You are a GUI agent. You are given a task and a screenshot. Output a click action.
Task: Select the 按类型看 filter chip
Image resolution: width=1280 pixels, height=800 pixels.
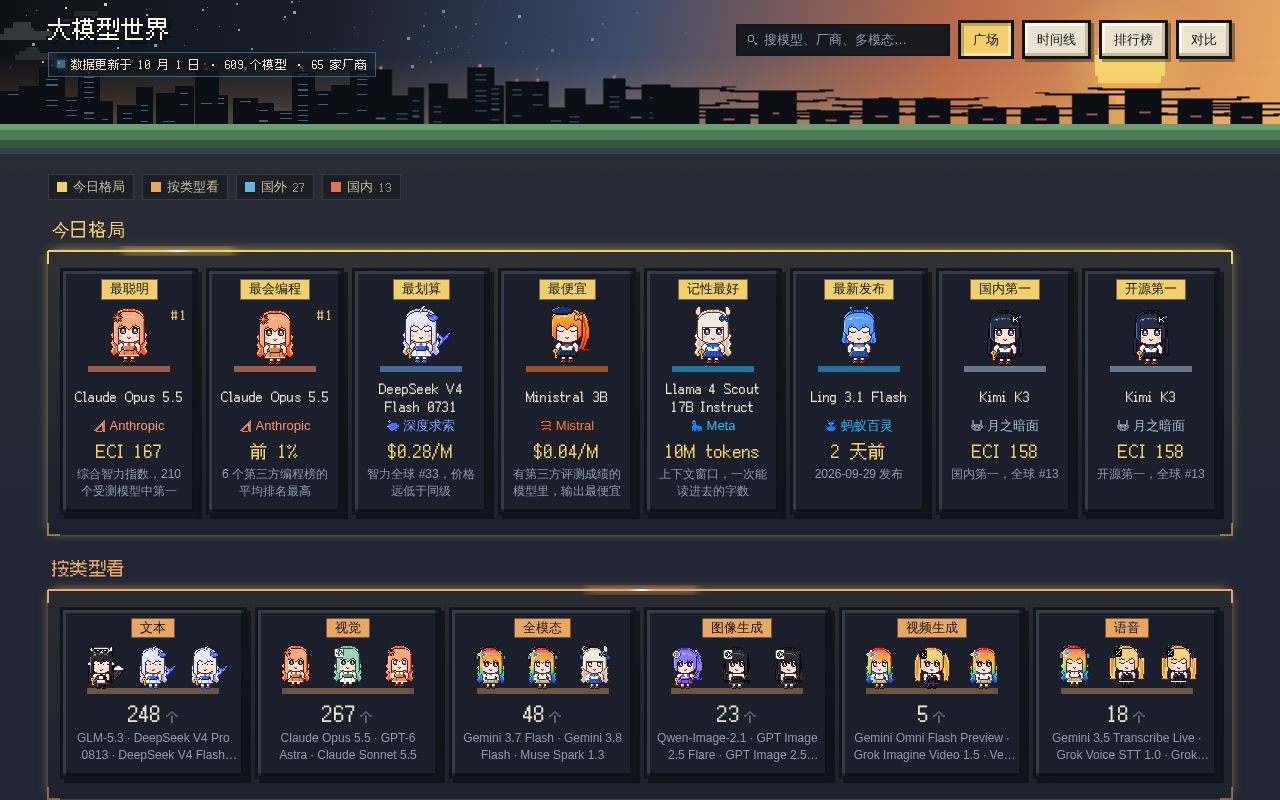tap(185, 187)
